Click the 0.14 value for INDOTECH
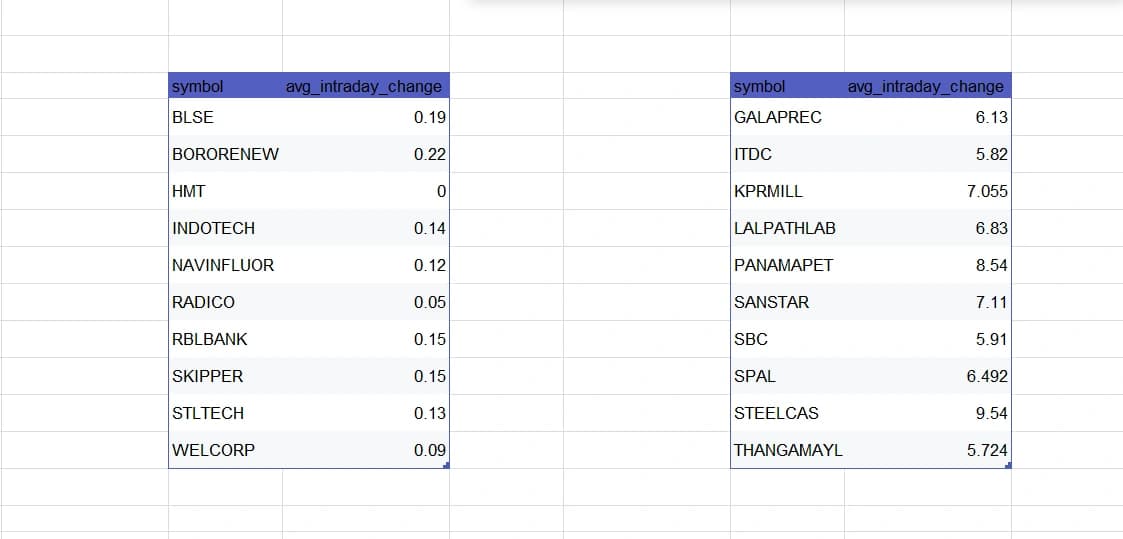This screenshot has width=1123, height=539. pyautogui.click(x=366, y=228)
